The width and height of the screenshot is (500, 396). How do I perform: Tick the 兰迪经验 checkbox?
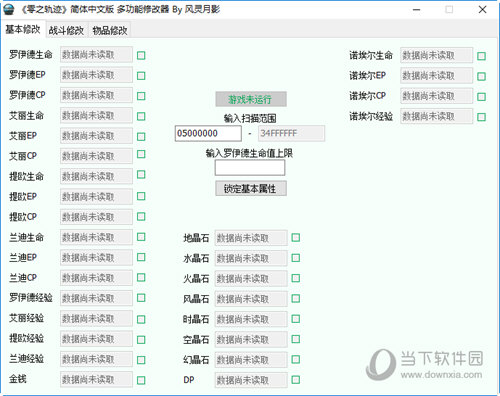pyautogui.click(x=141, y=360)
